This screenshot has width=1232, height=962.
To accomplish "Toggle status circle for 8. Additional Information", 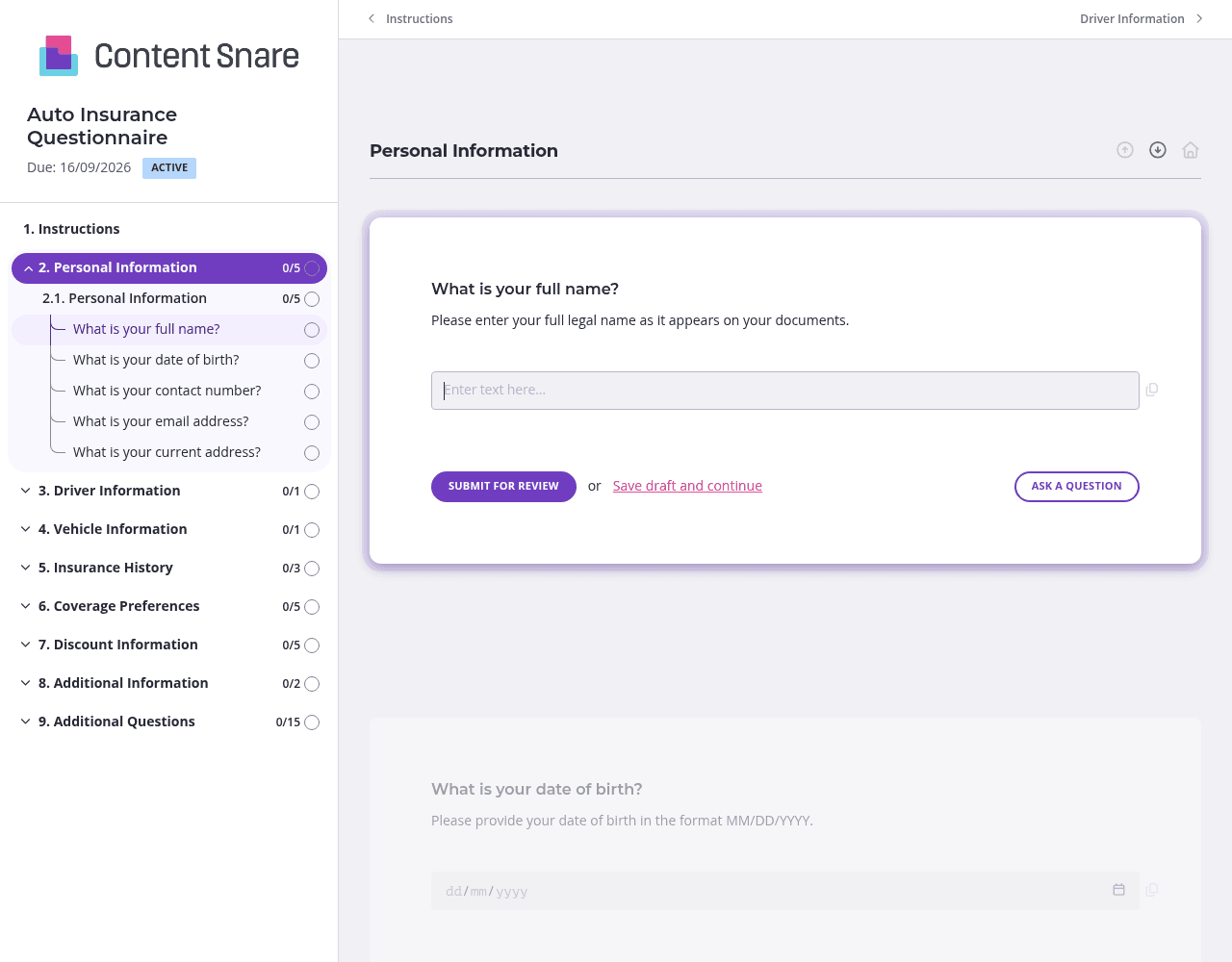I will click(x=312, y=684).
